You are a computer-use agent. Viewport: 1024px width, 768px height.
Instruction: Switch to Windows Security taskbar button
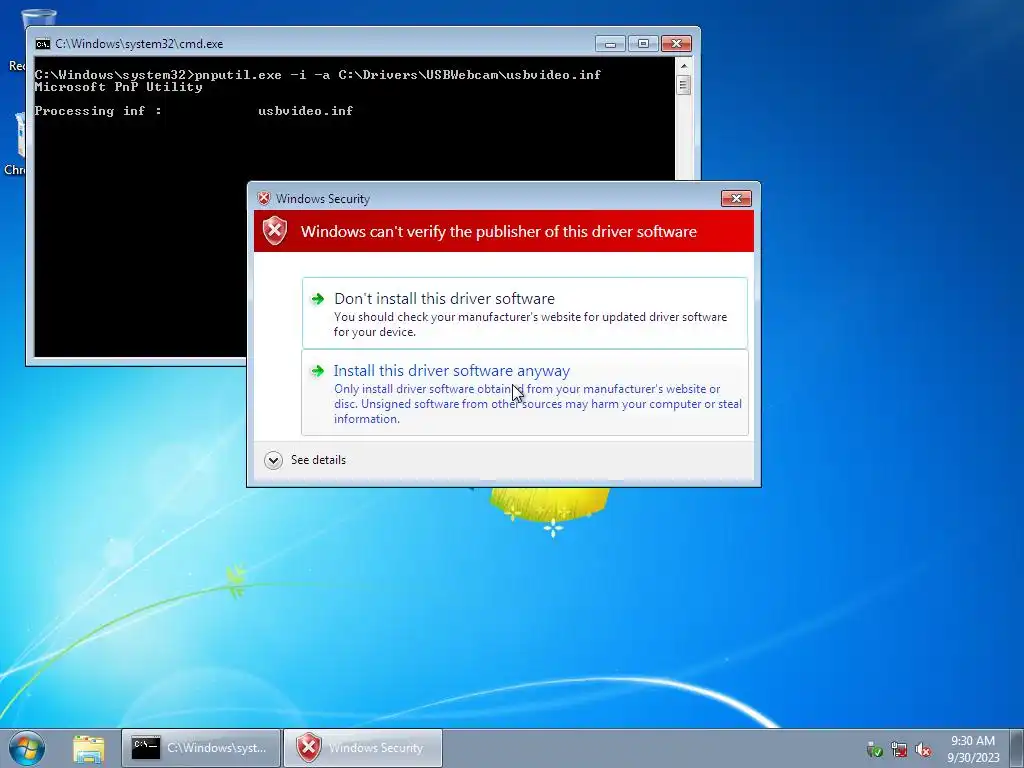pos(363,748)
